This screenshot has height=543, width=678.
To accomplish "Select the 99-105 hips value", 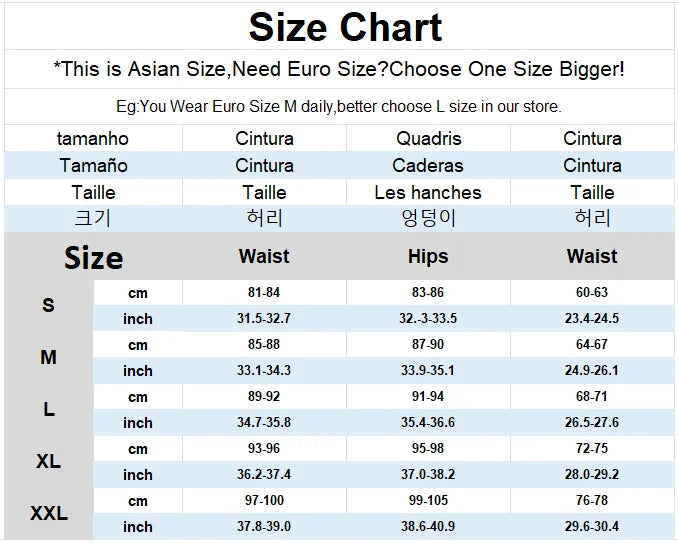I will point(428,501).
